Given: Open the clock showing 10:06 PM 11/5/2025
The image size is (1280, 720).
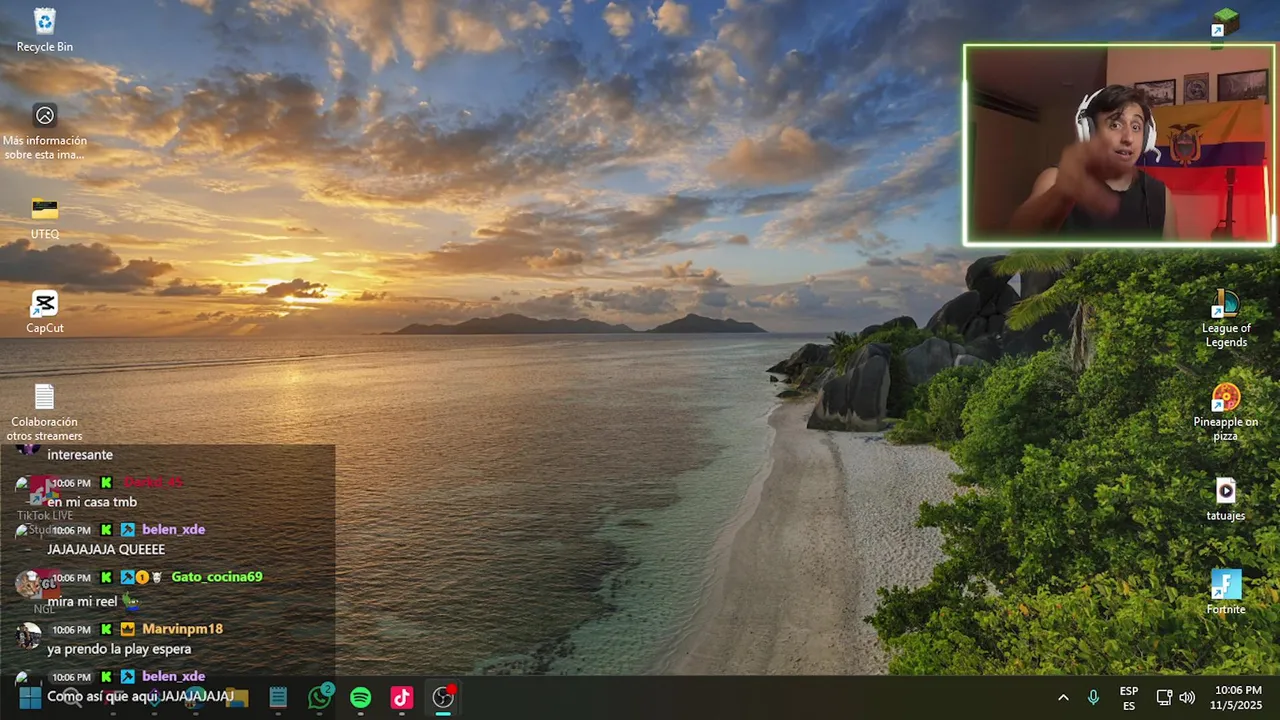Looking at the screenshot, I should point(1238,698).
